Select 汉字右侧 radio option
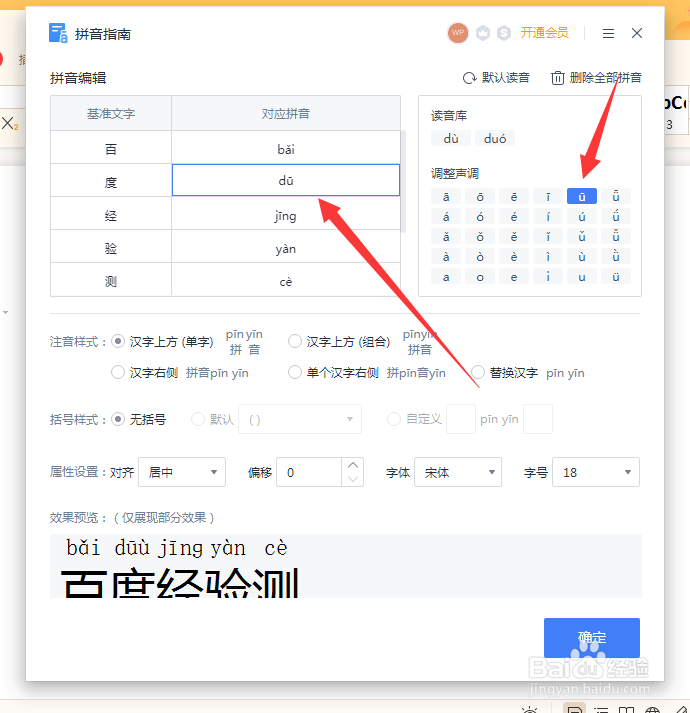 pyautogui.click(x=118, y=372)
